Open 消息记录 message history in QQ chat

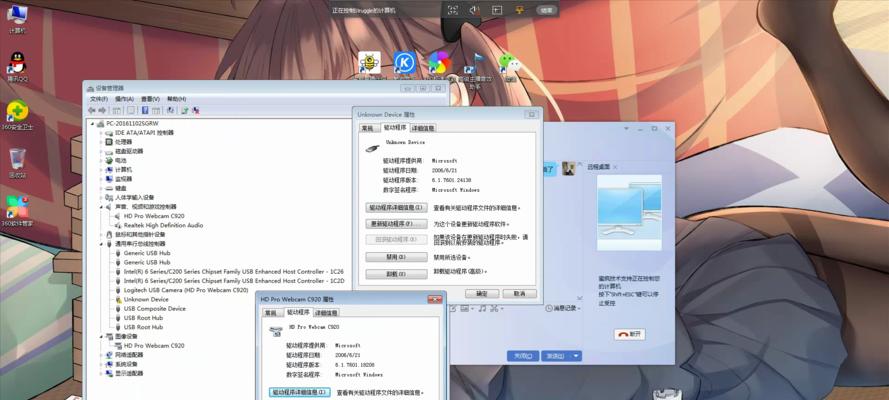(562, 308)
